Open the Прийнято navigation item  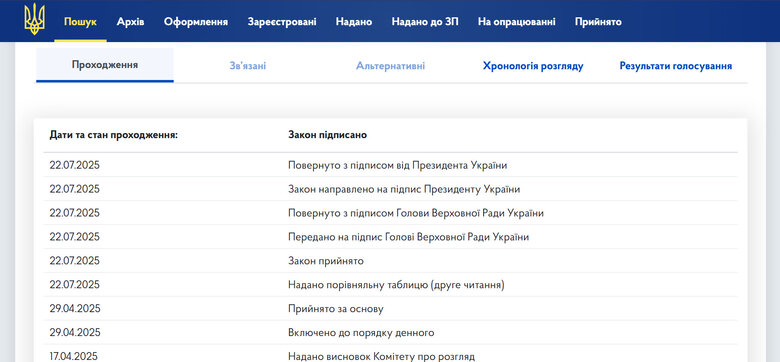[598, 22]
